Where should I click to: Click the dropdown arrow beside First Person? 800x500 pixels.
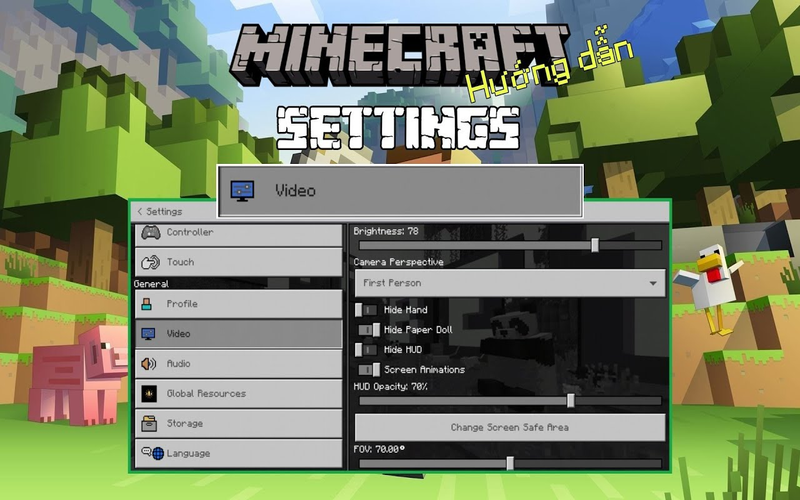click(653, 283)
